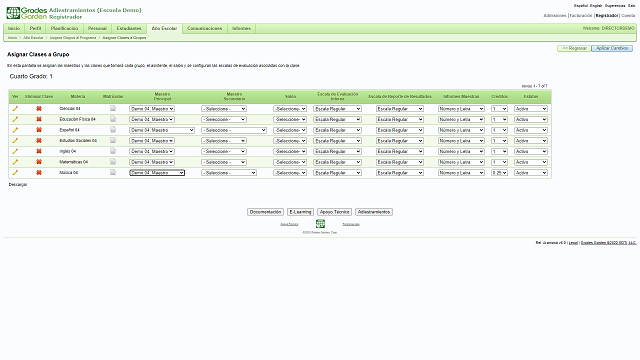Click the Aplicar Cambios button

click(612, 48)
